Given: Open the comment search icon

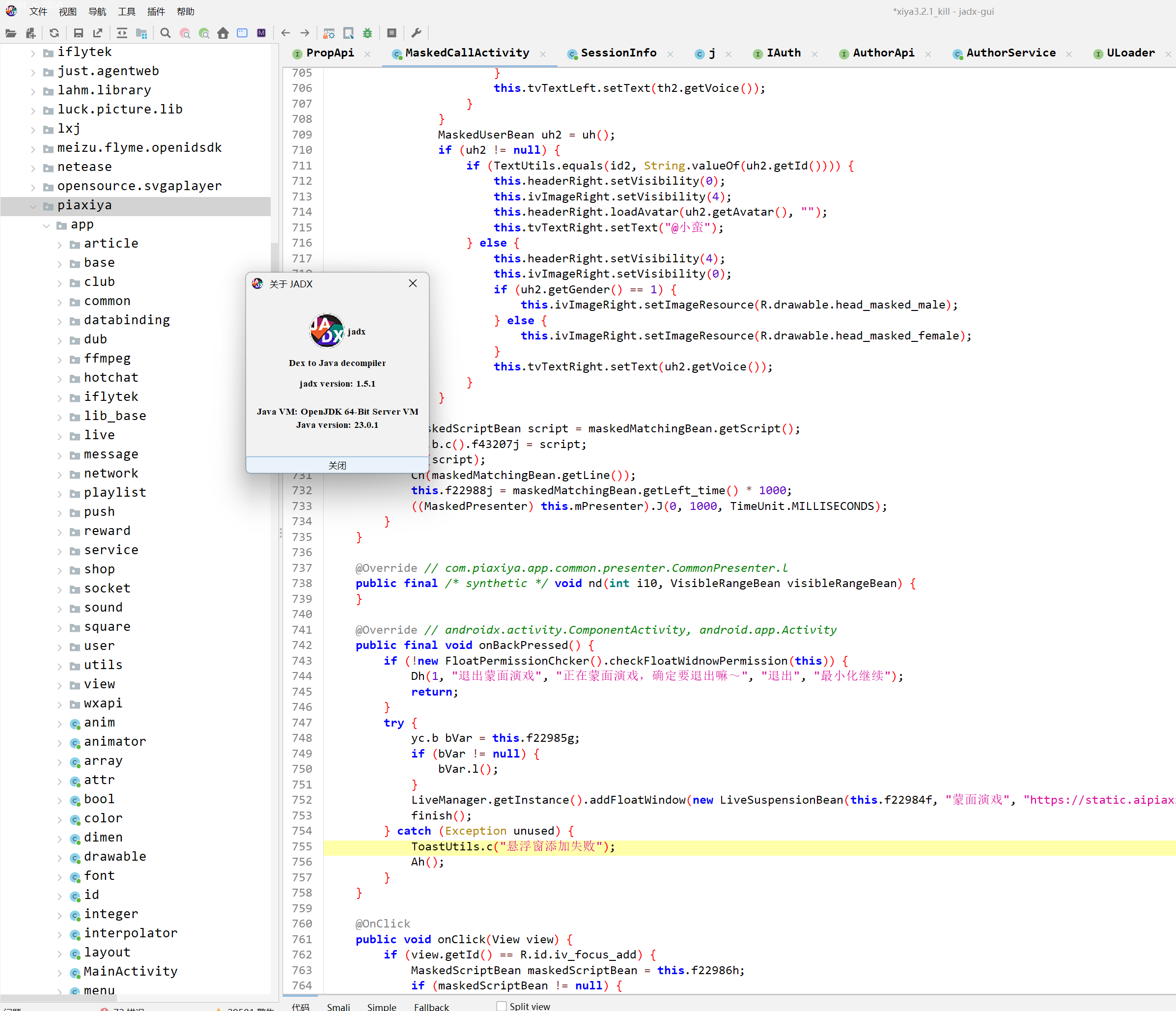Looking at the screenshot, I should point(204,33).
